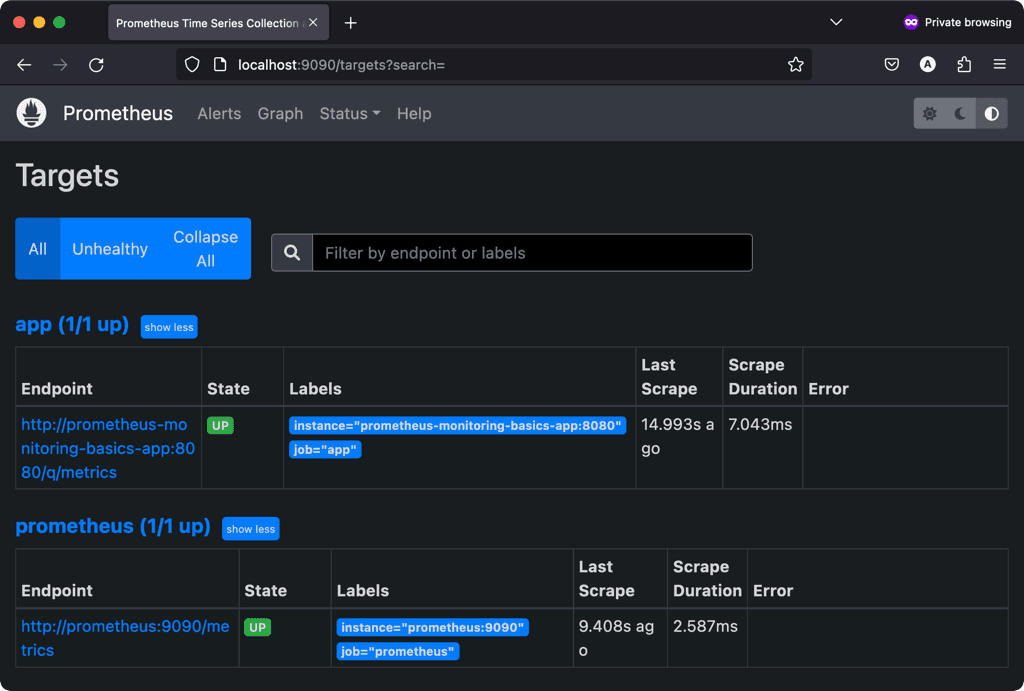Open the Status dropdown menu

(x=349, y=114)
